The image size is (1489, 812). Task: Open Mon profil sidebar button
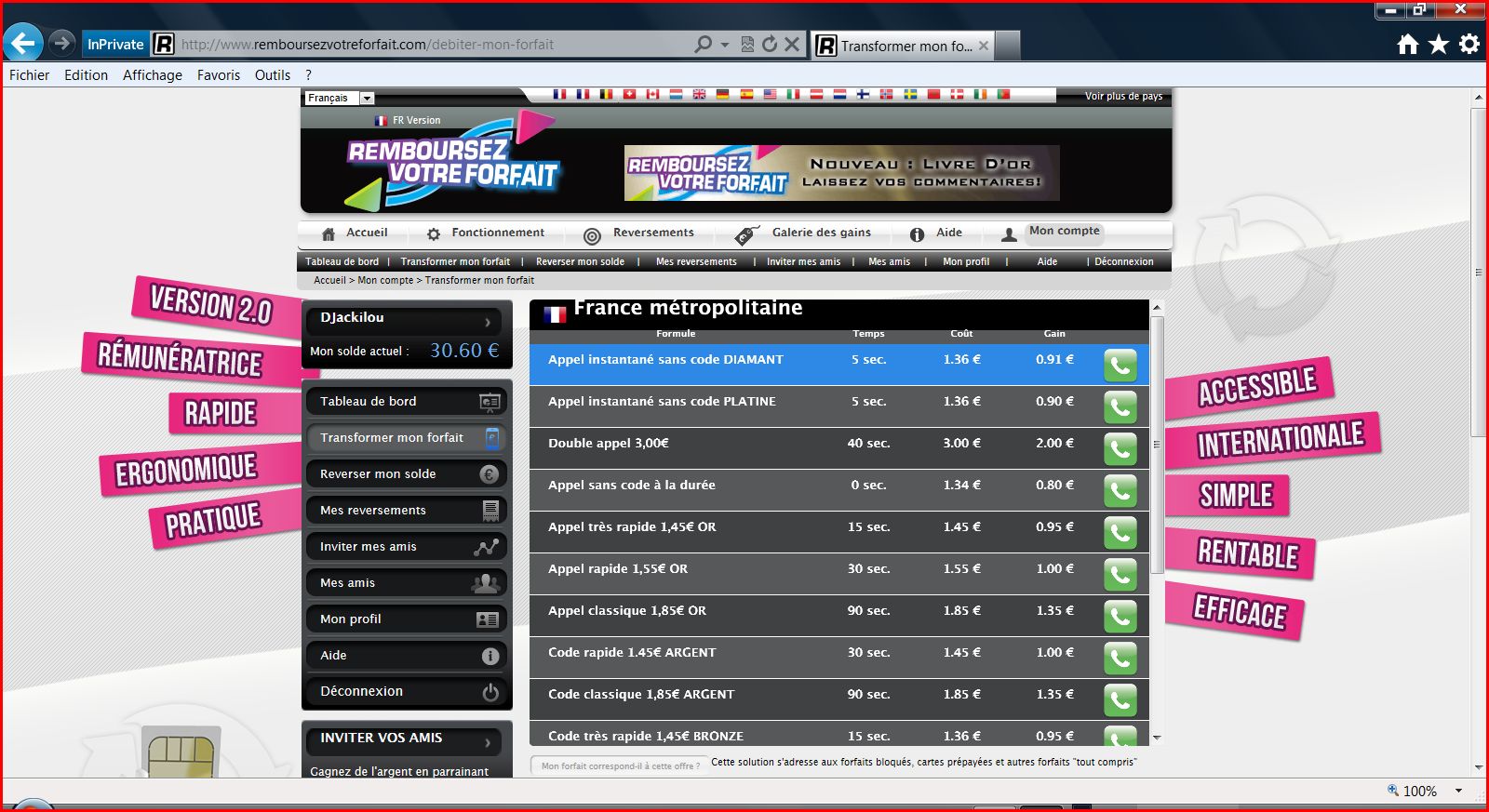(406, 619)
